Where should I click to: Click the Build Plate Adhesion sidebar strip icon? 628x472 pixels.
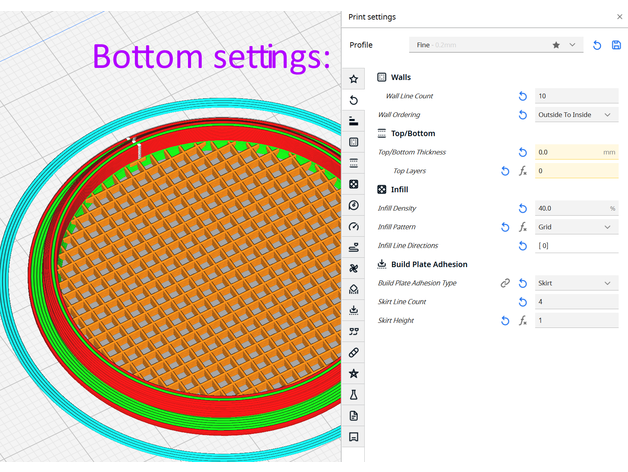pos(354,310)
